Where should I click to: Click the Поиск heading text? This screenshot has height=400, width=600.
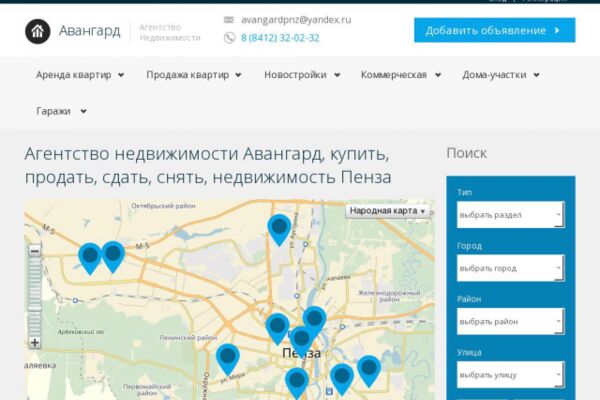point(466,153)
